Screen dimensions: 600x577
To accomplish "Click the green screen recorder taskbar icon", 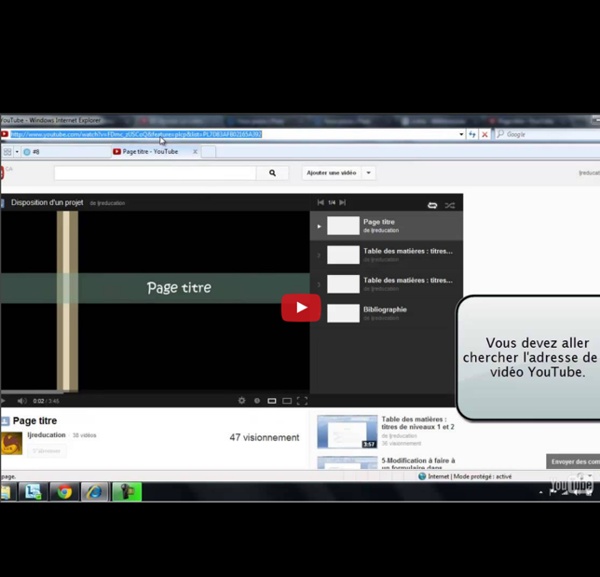I will tap(127, 492).
